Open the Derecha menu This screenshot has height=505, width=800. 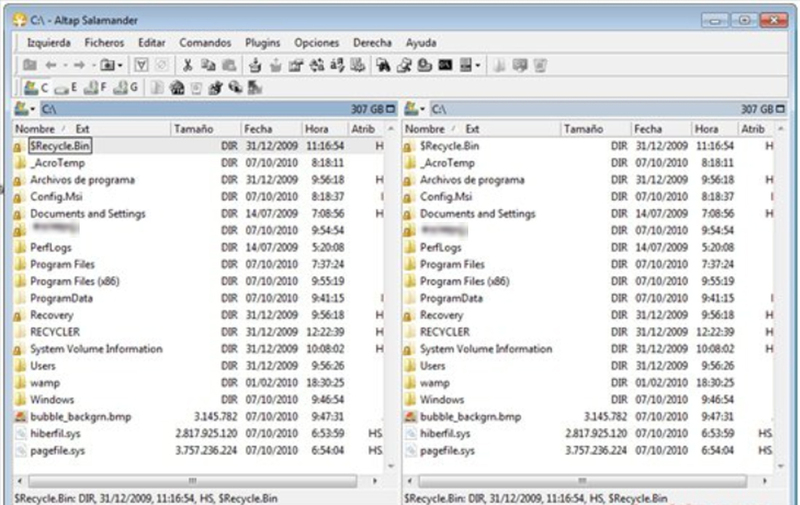click(x=372, y=43)
